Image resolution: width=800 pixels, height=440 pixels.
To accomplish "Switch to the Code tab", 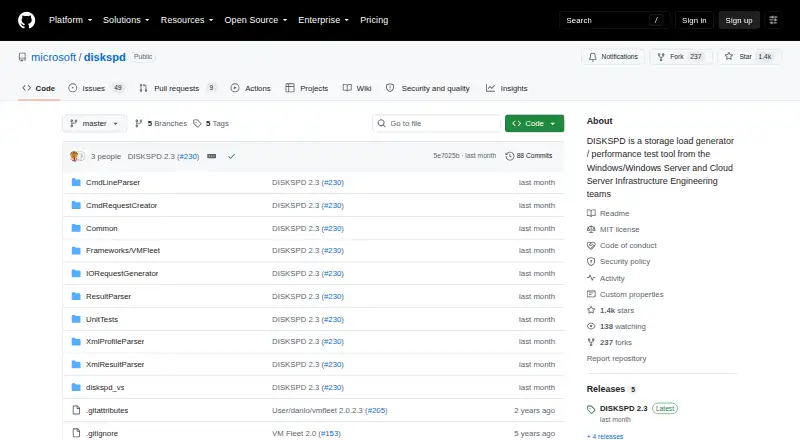I will [x=39, y=88].
